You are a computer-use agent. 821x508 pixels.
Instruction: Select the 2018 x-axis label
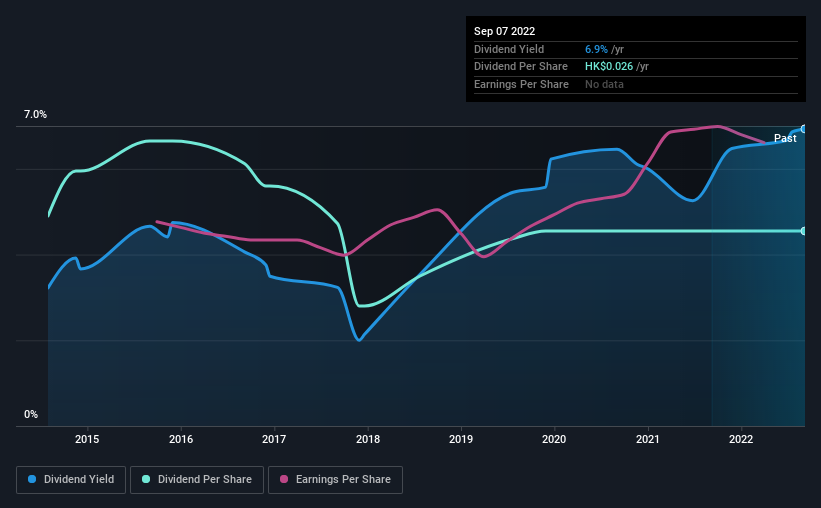pos(368,439)
